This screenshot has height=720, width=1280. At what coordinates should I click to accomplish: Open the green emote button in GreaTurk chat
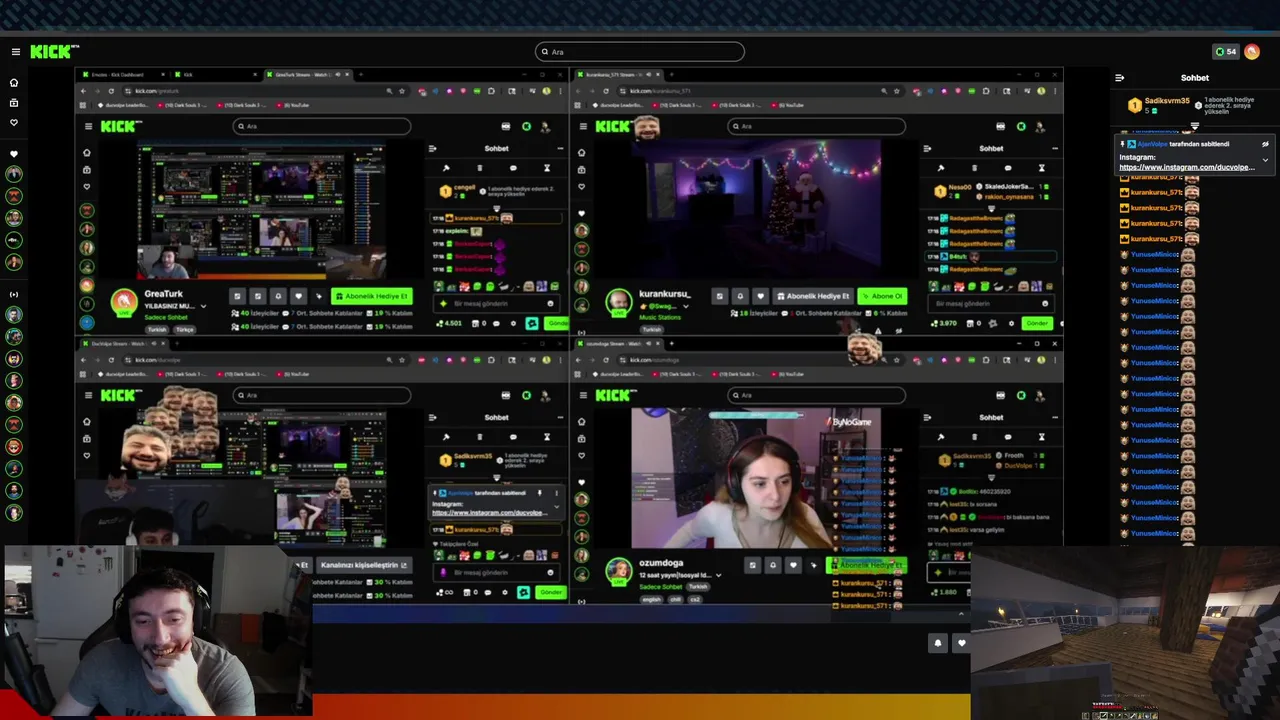[532, 324]
